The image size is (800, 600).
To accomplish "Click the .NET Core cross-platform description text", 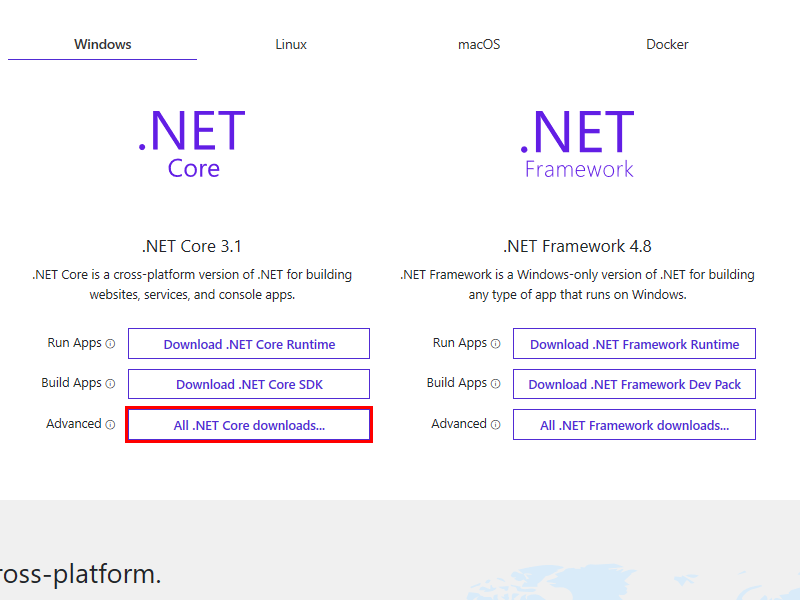I will (192, 285).
